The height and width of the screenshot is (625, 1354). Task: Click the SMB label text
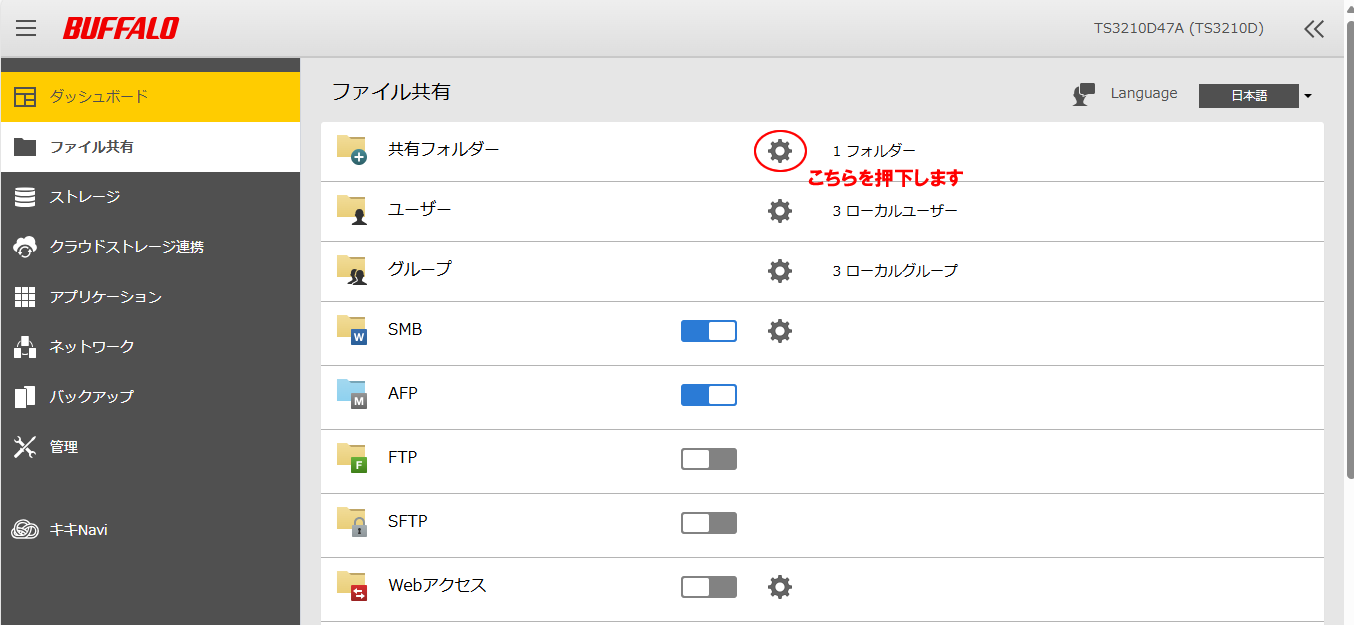(405, 329)
